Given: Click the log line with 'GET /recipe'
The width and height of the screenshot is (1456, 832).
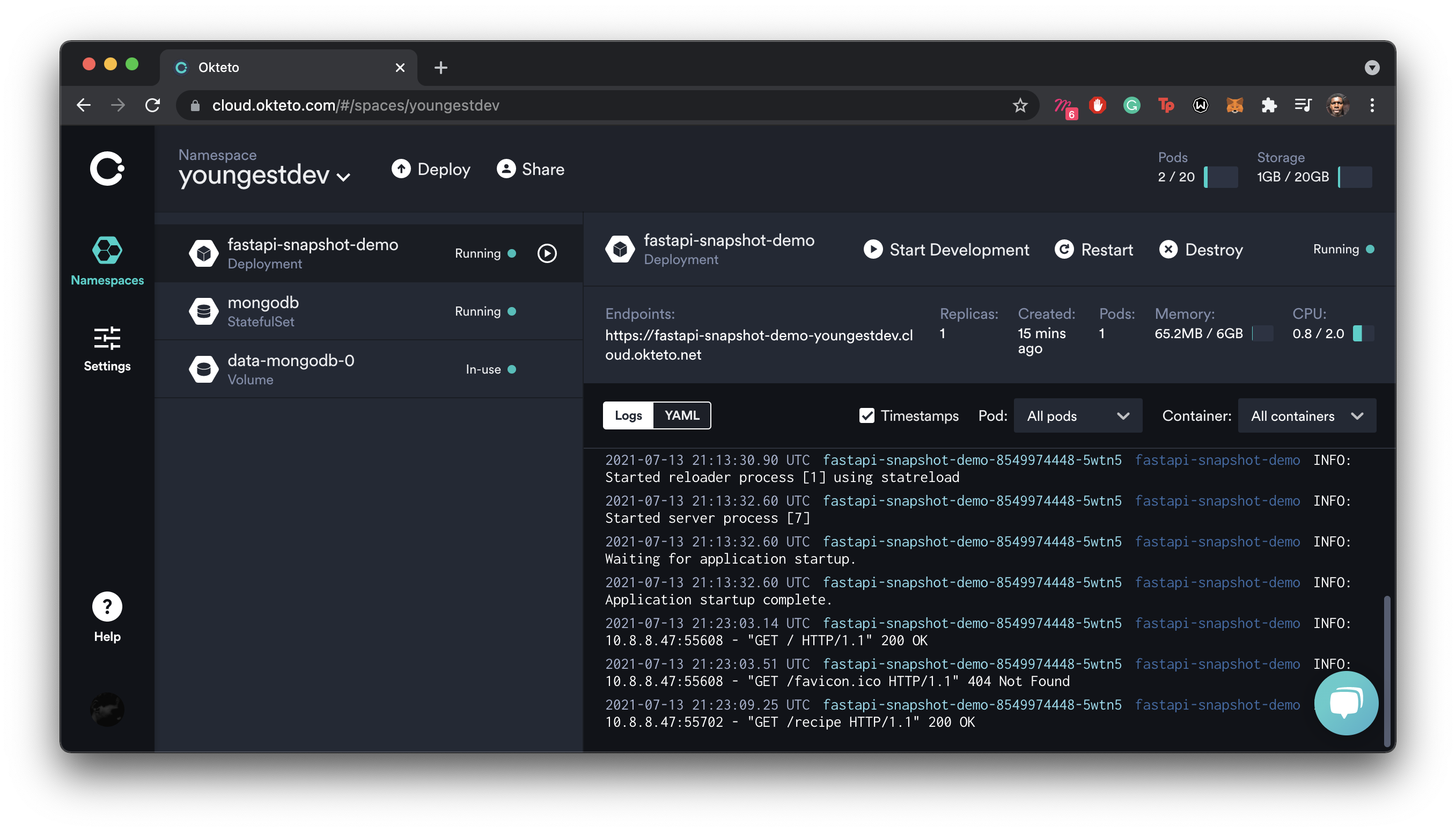Looking at the screenshot, I should [790, 722].
